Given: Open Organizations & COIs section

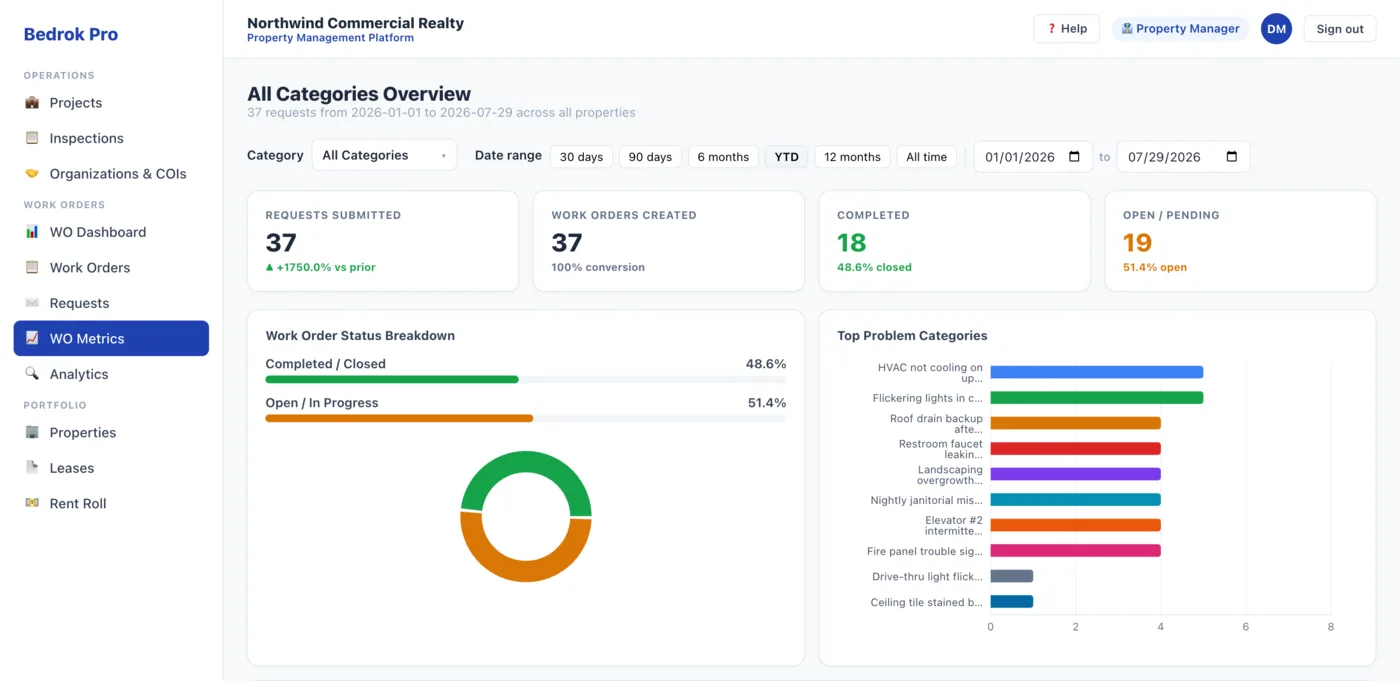Looking at the screenshot, I should coord(111,174).
